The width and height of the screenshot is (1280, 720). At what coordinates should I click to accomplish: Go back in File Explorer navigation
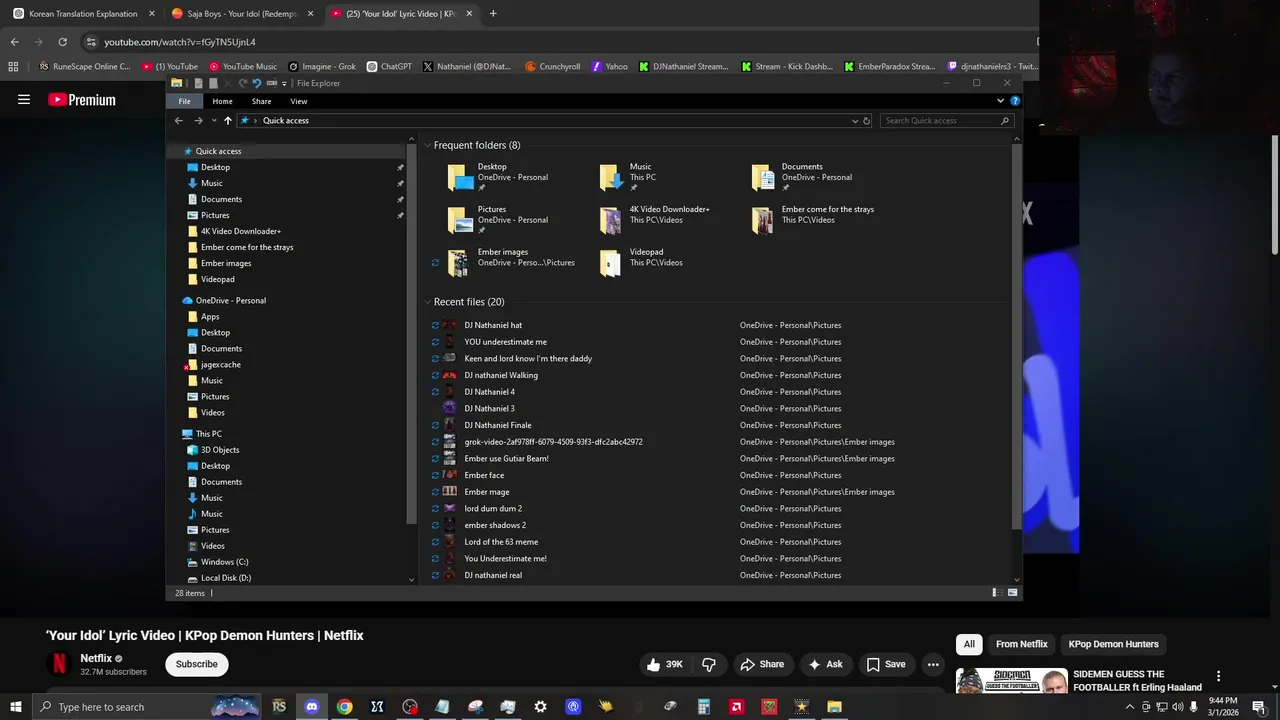[x=179, y=120]
